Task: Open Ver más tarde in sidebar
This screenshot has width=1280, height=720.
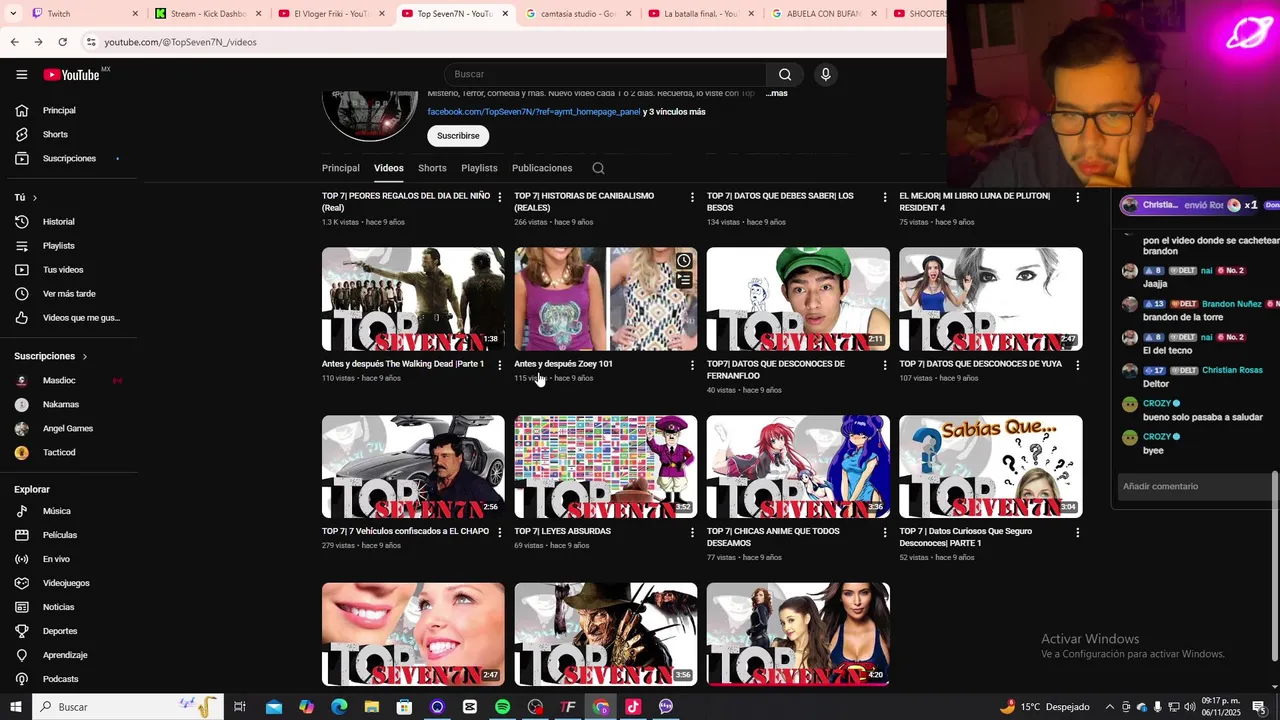Action: (x=69, y=294)
